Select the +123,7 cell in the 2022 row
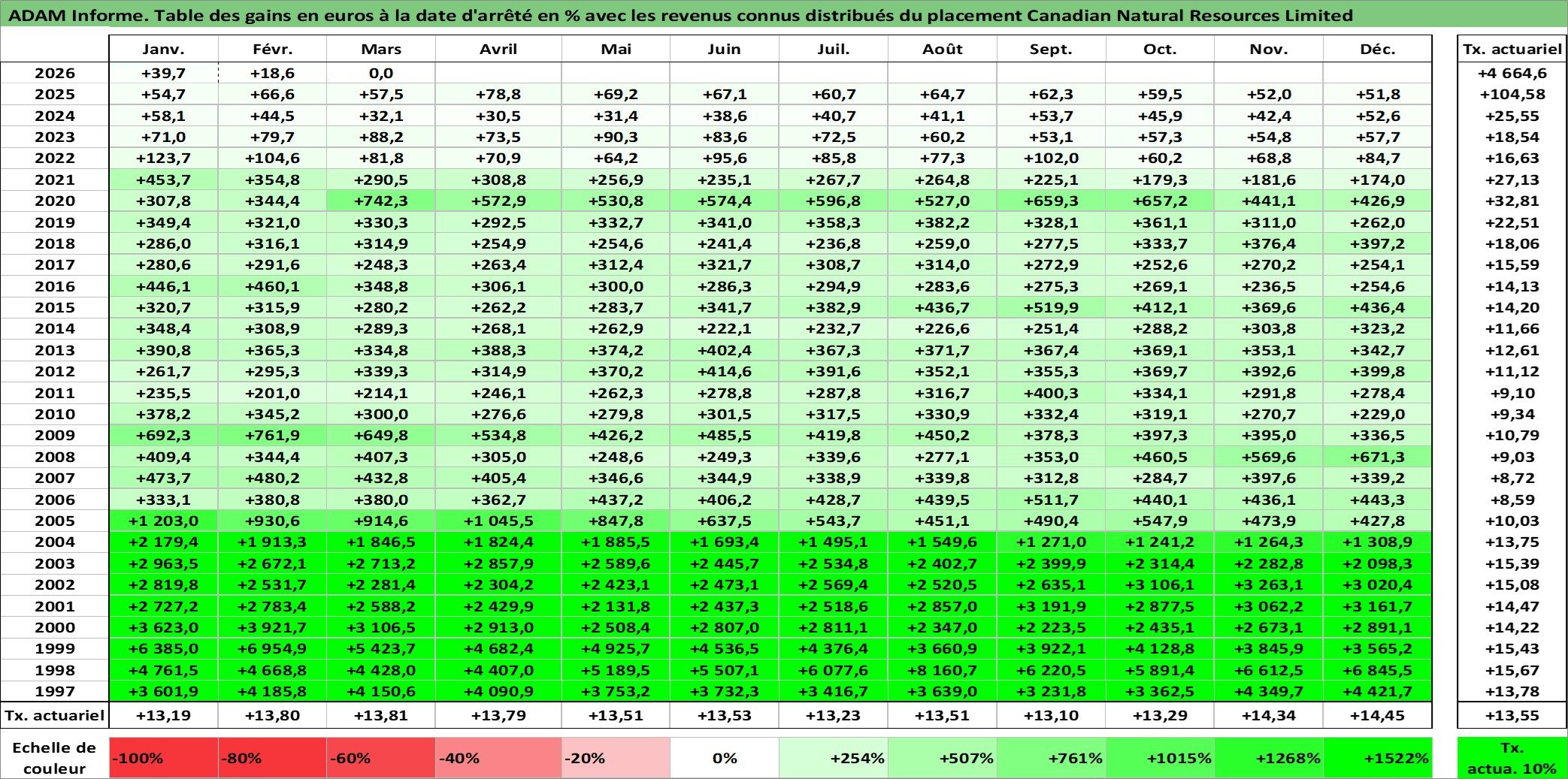The image size is (1568, 779). pos(164,158)
